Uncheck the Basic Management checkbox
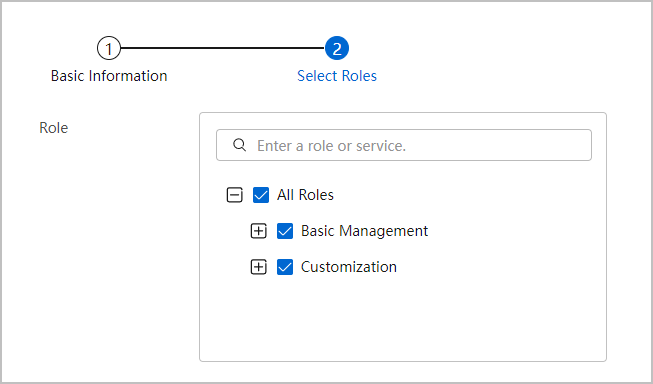Screen dimensions: 653x384 [x=285, y=231]
